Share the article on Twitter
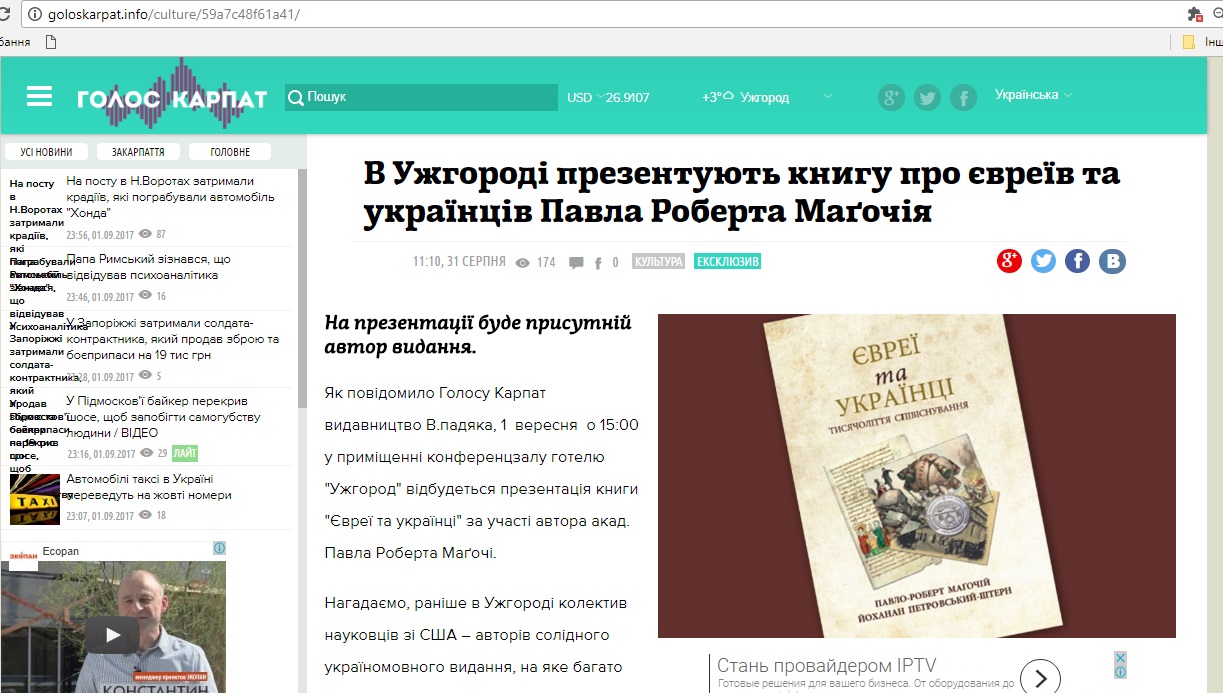Viewport: 1223px width, 693px height. click(1043, 261)
